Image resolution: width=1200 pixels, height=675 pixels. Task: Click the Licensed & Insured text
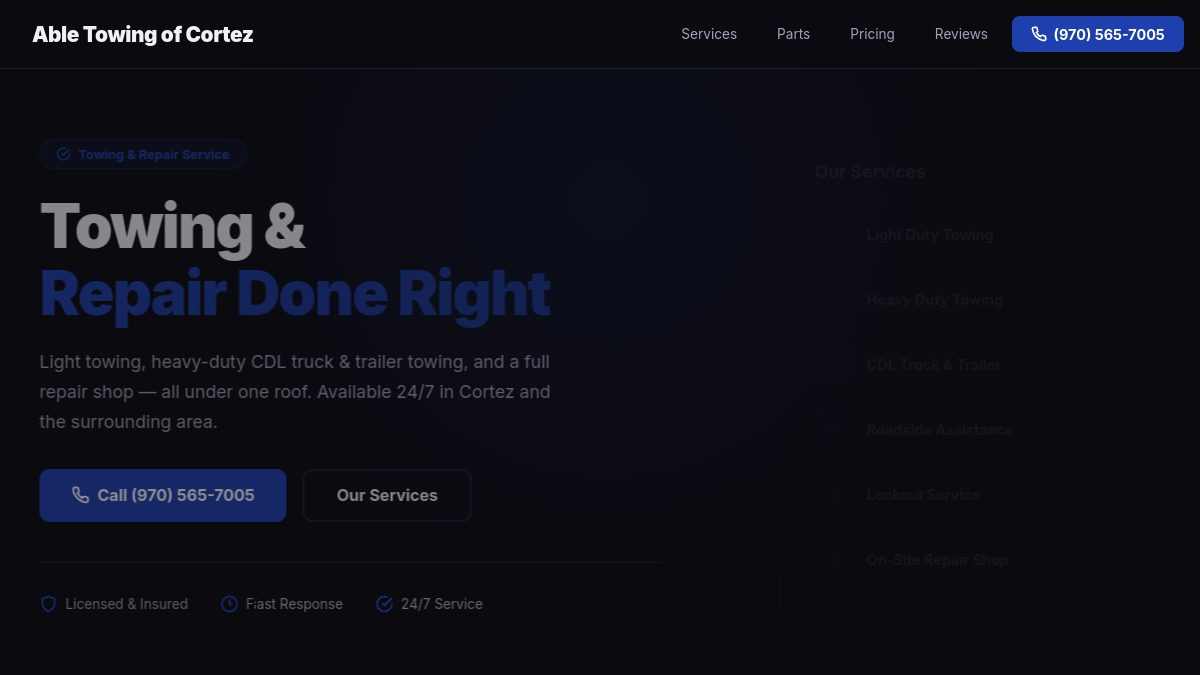(x=127, y=604)
